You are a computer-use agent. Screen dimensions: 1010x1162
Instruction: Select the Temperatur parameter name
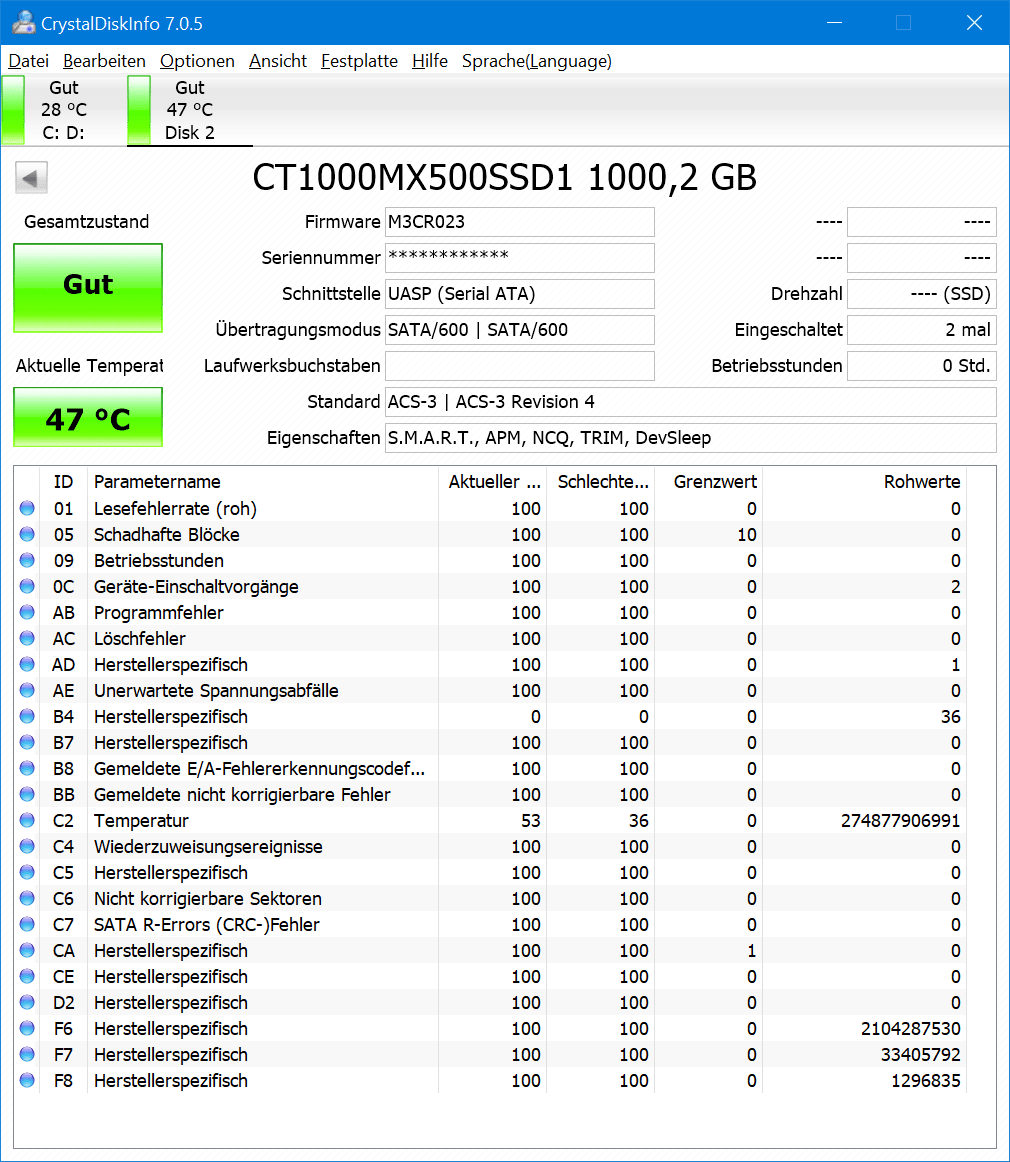pyautogui.click(x=141, y=820)
